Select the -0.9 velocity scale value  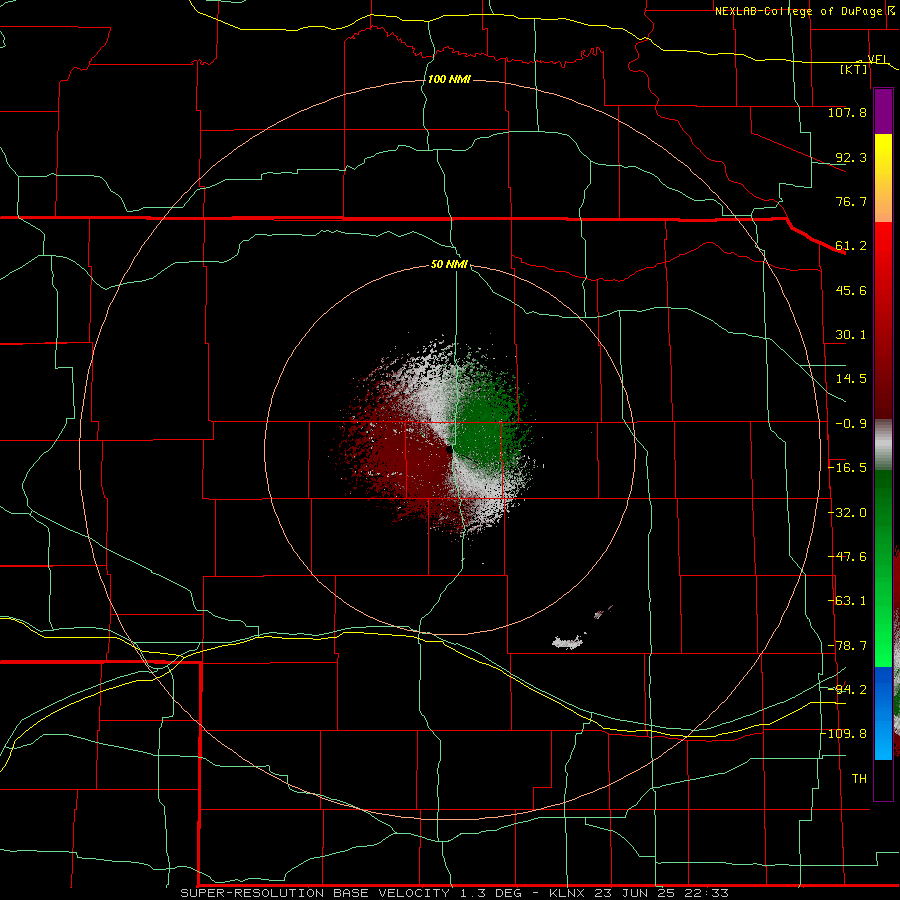[x=851, y=424]
